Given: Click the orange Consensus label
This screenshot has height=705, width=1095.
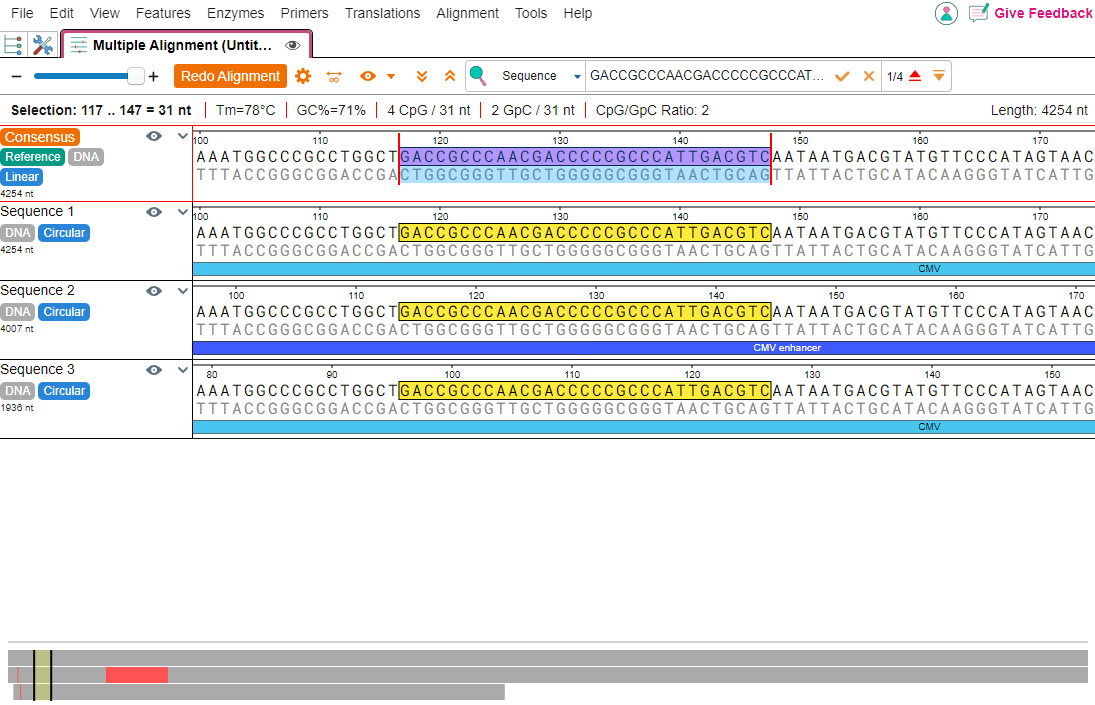Looking at the screenshot, I should pos(40,138).
